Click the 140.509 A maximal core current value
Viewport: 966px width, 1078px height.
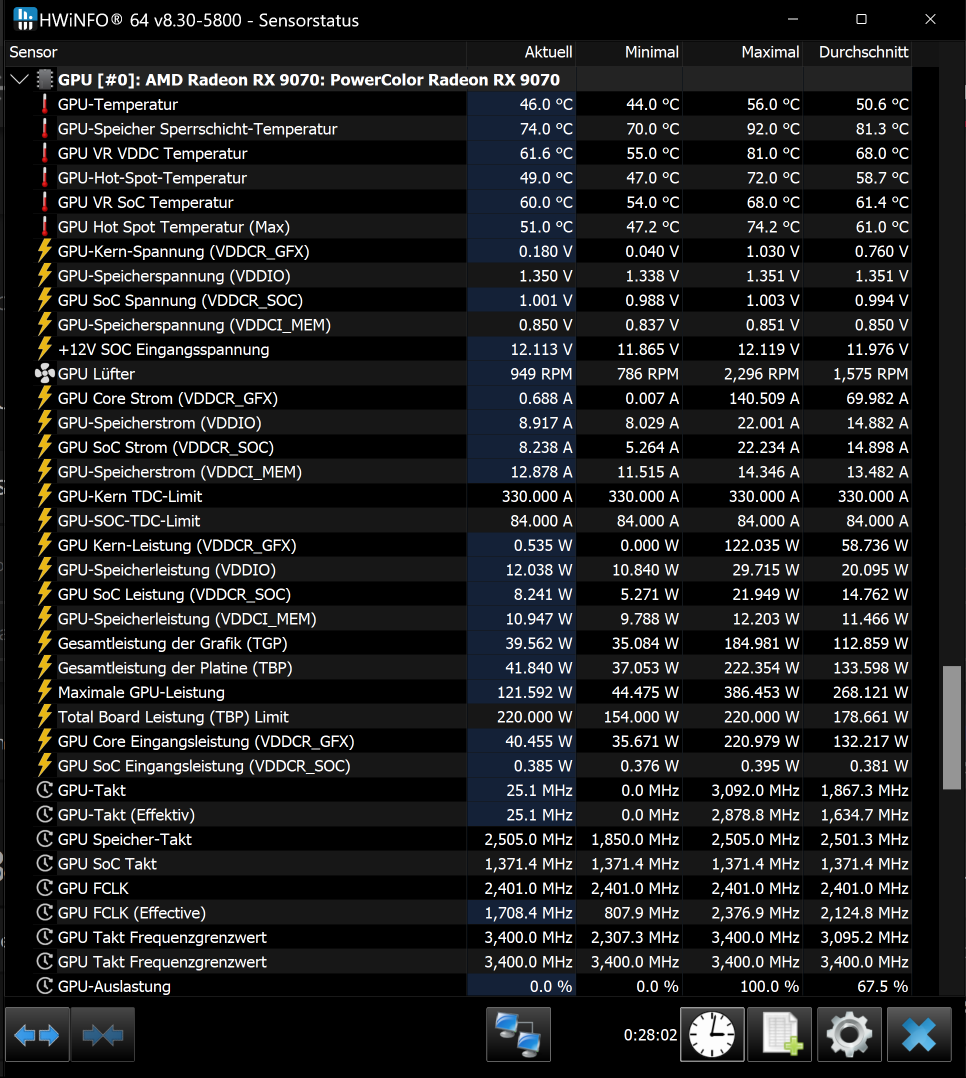[761, 399]
